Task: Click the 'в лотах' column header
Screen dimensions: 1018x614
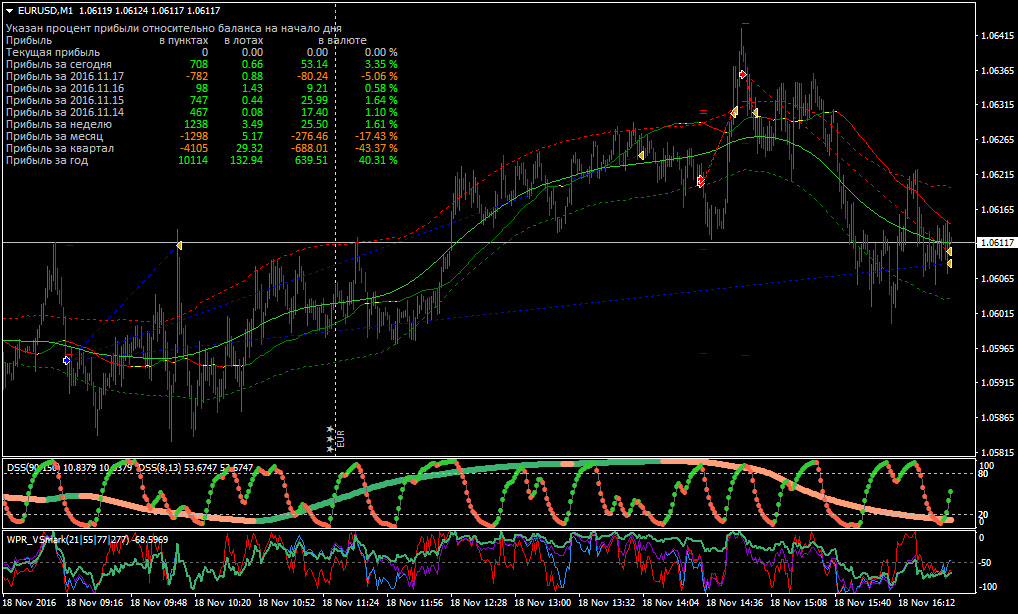Action: (x=243, y=40)
